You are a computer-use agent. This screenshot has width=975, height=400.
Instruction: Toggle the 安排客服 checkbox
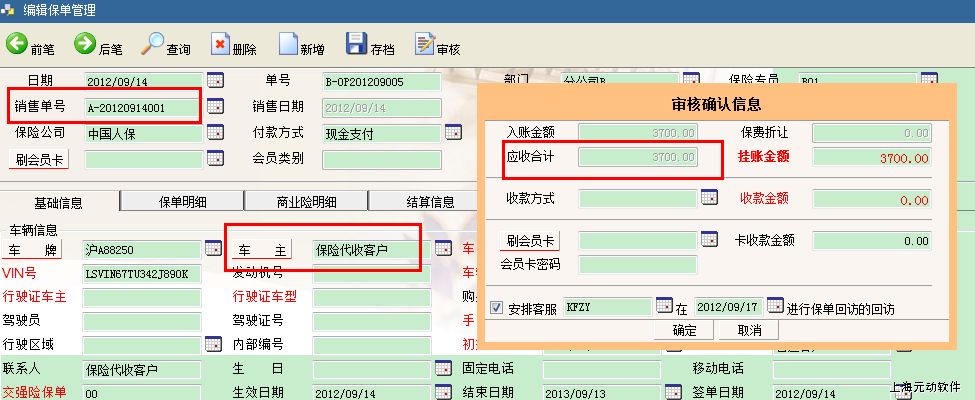click(x=498, y=306)
